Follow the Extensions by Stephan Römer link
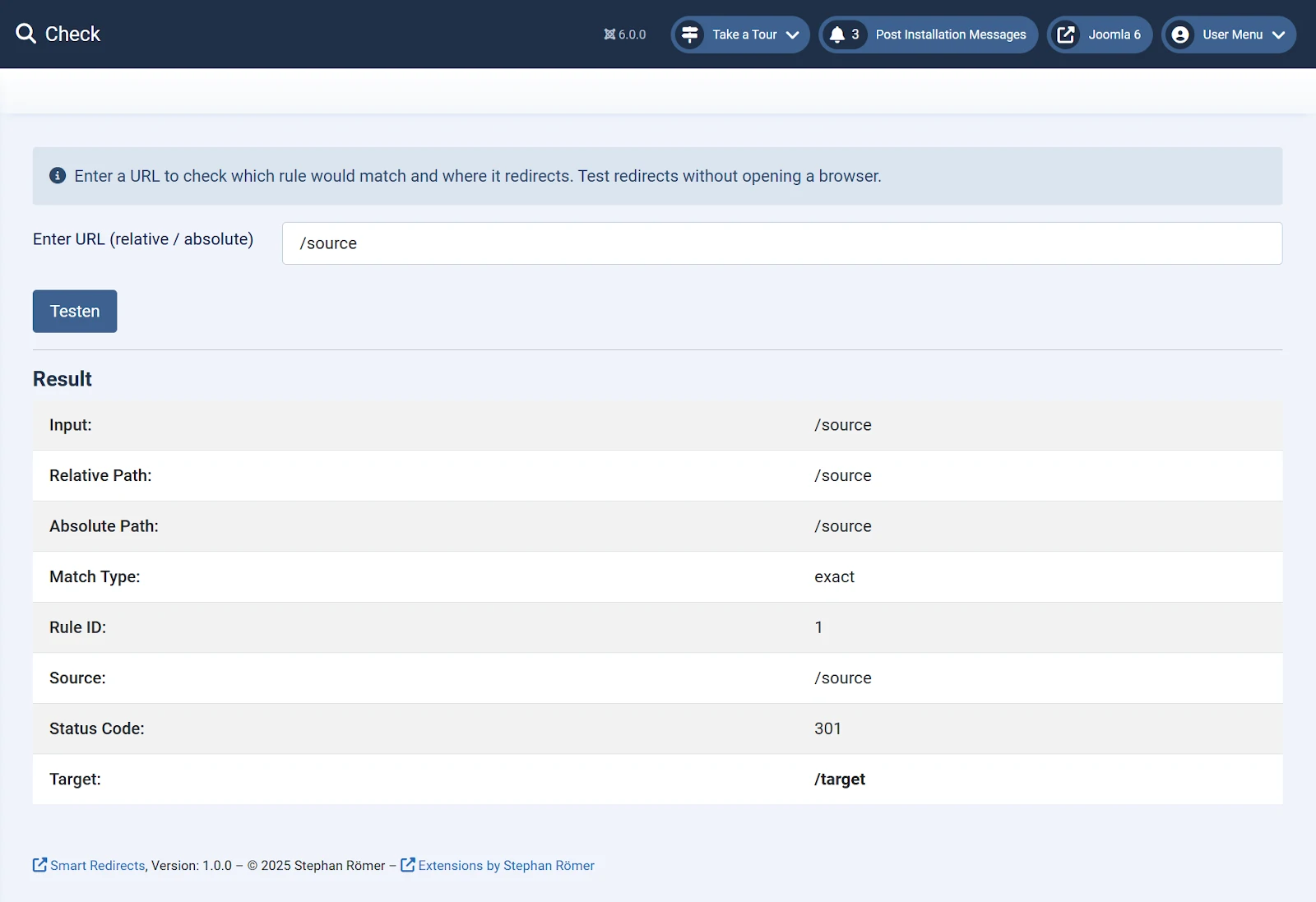1316x902 pixels. (506, 866)
